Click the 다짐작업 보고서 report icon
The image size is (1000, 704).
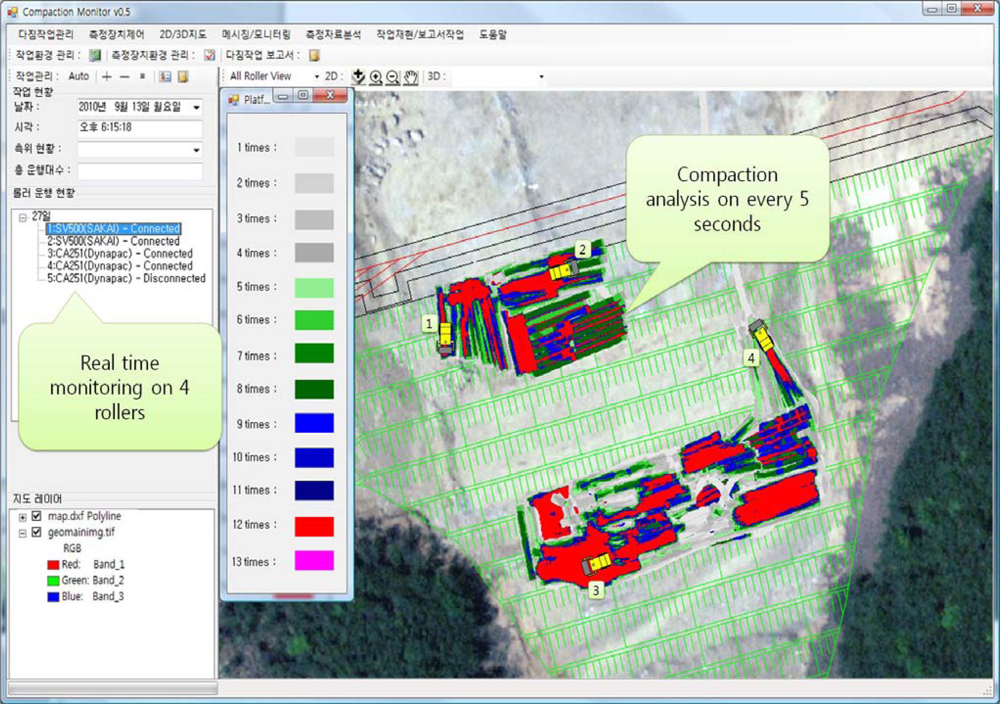click(x=314, y=56)
